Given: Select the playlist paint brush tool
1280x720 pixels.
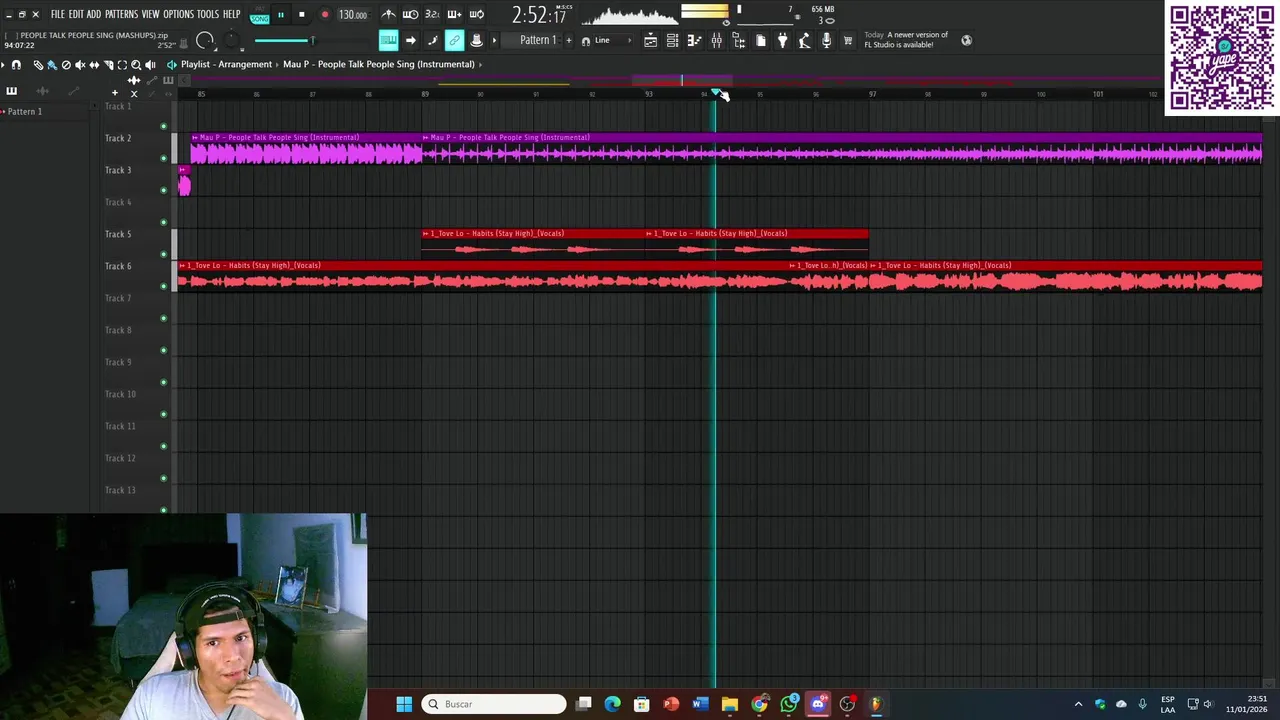Looking at the screenshot, I should coord(52,65).
